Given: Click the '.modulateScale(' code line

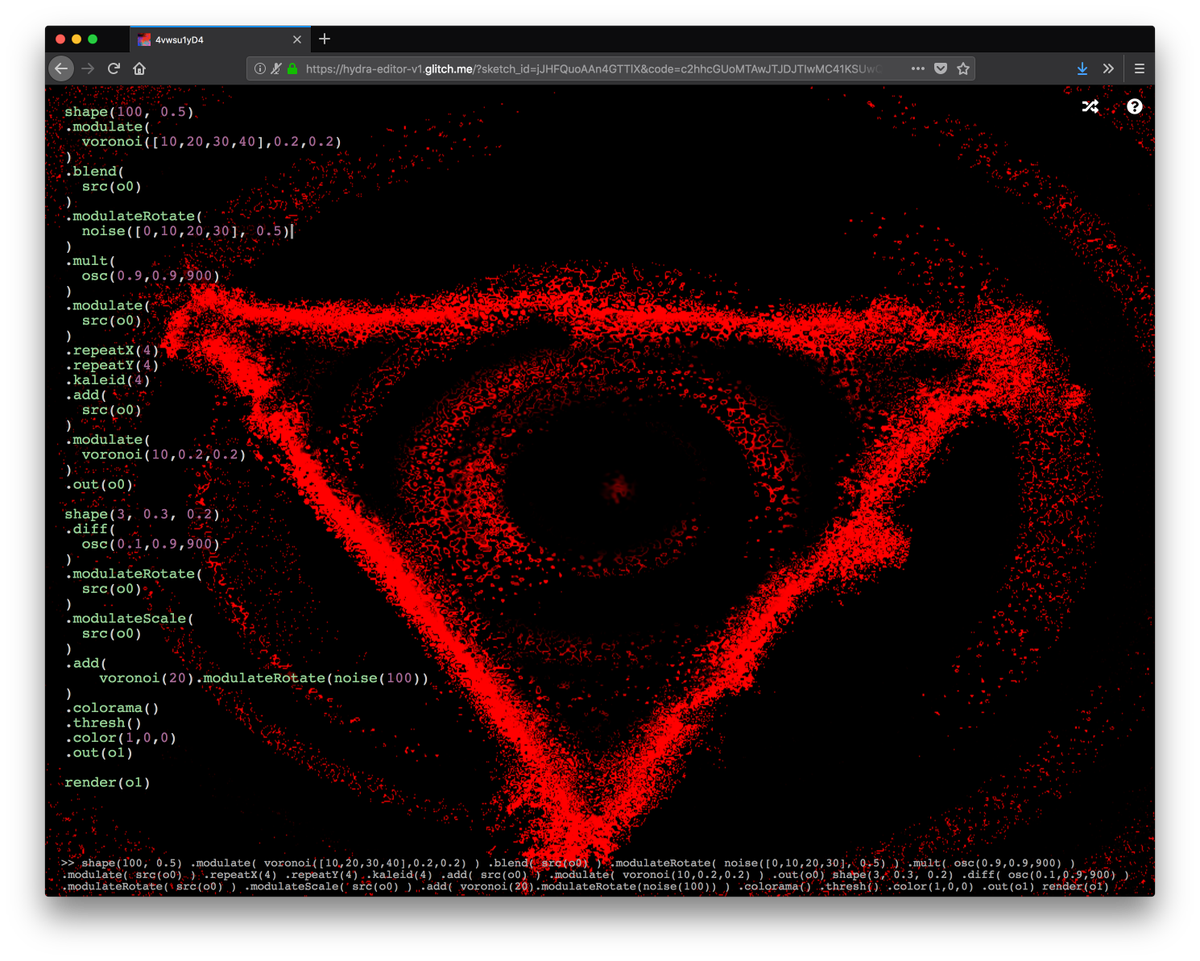Looking at the screenshot, I should pyautogui.click(x=129, y=619).
